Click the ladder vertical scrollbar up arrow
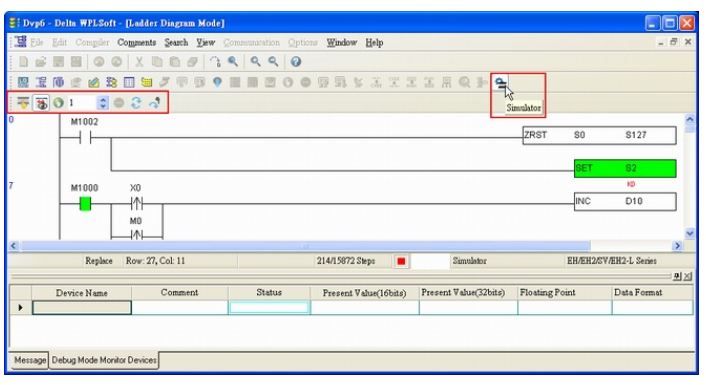 point(689,120)
